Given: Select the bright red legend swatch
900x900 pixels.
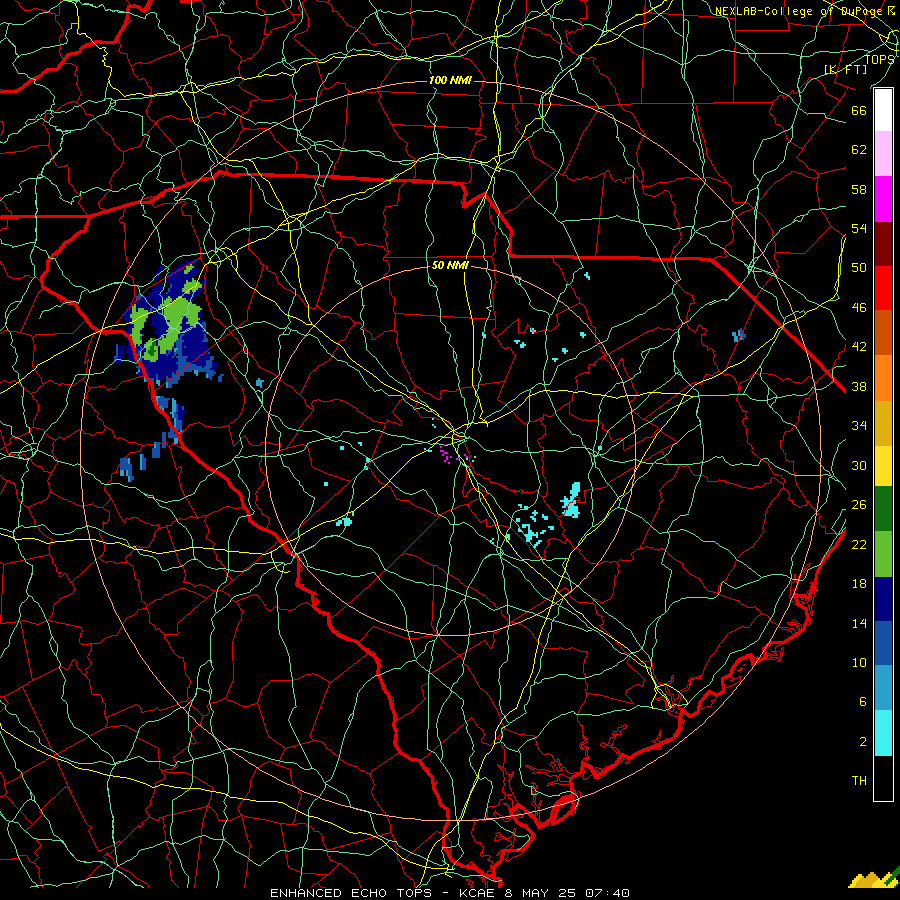Looking at the screenshot, I should (883, 288).
